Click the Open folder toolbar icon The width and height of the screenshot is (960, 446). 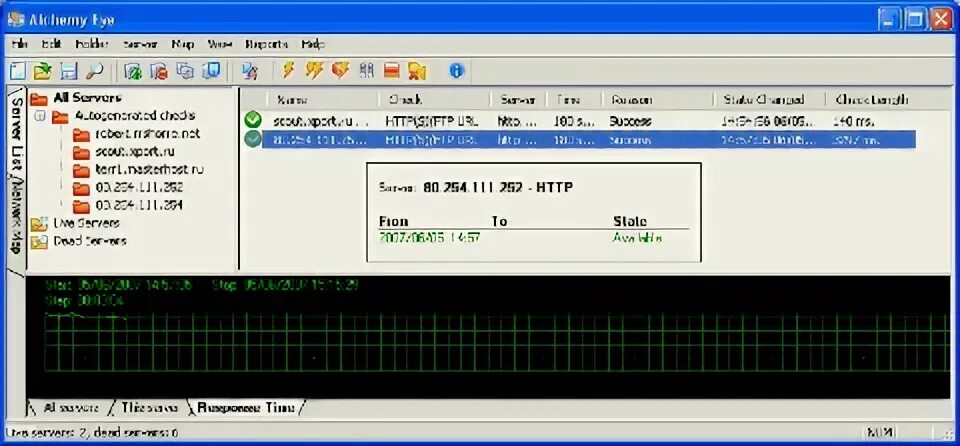42,71
